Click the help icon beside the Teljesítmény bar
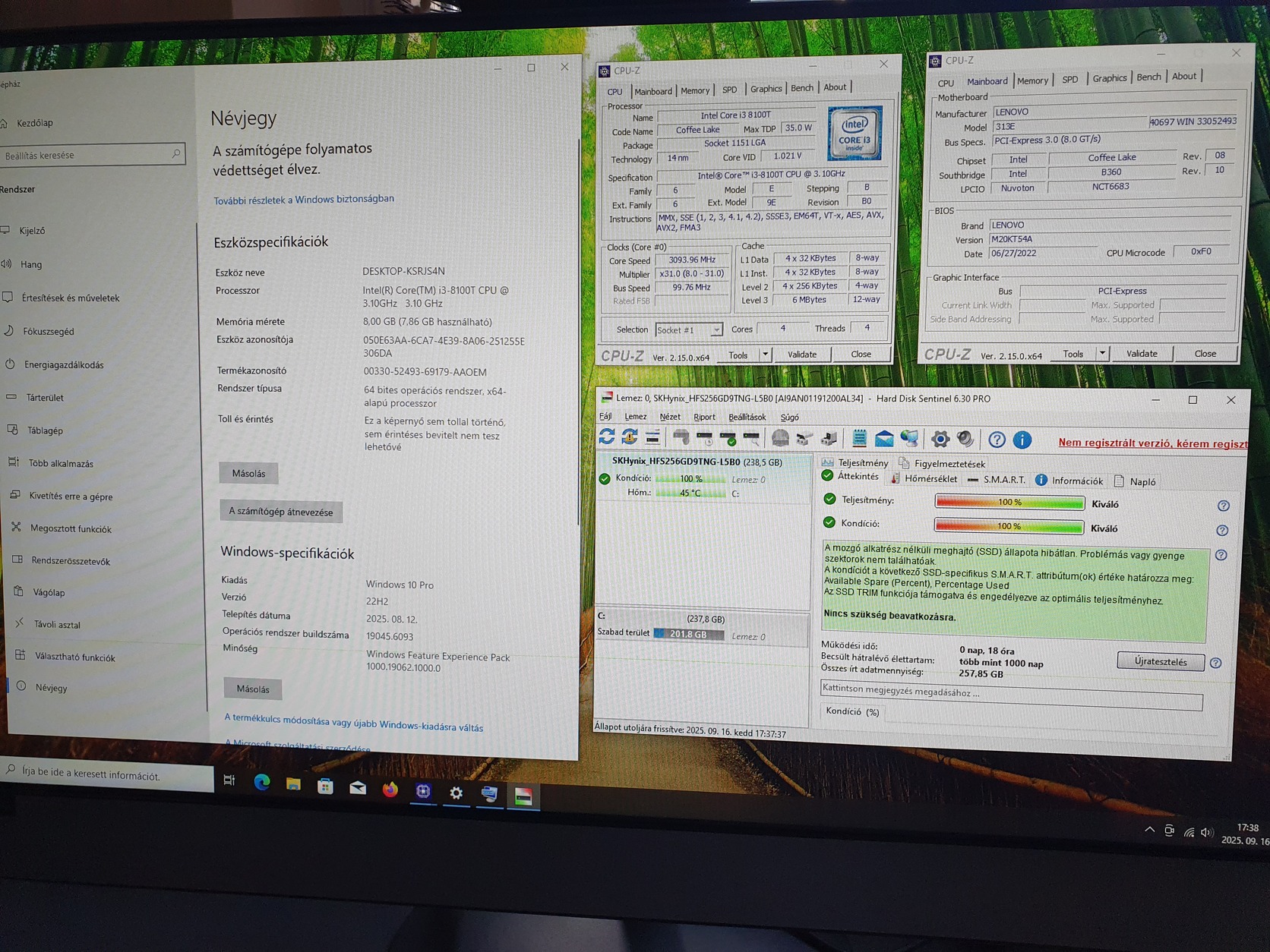Screen dimensions: 1270x952 [1224, 506]
